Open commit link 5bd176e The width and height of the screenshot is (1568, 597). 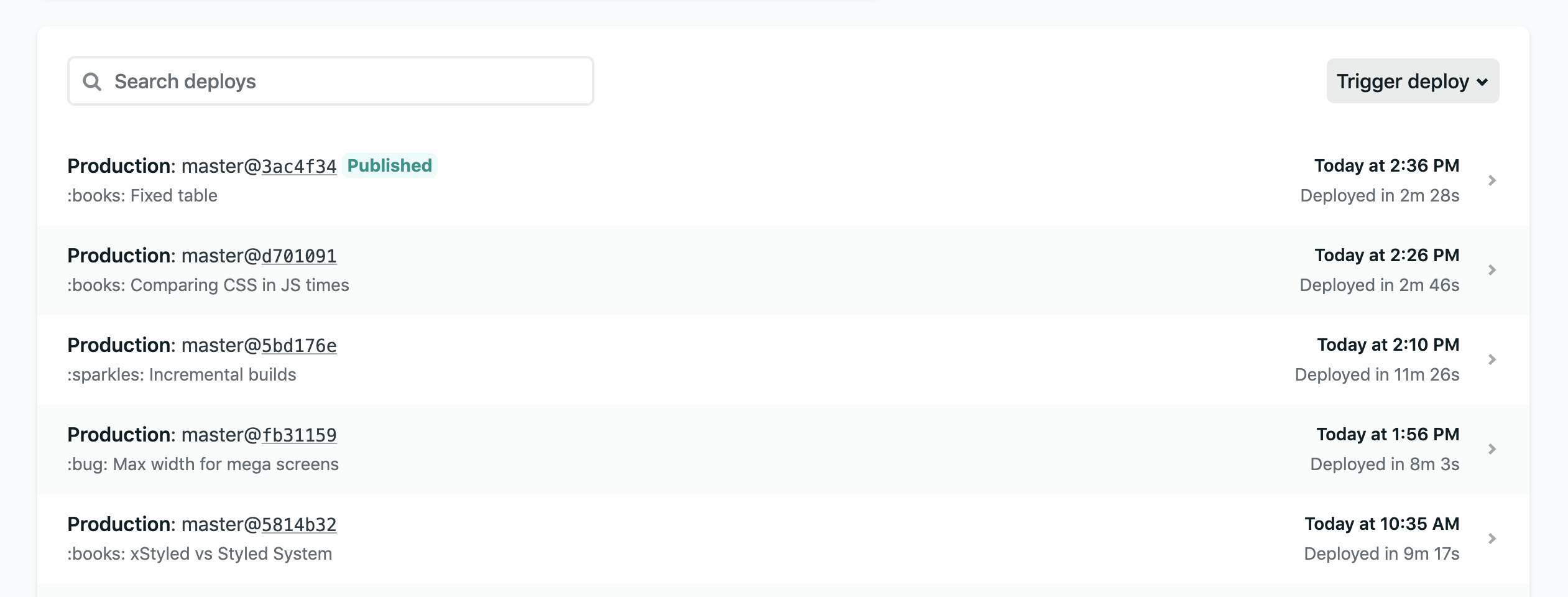click(x=298, y=346)
